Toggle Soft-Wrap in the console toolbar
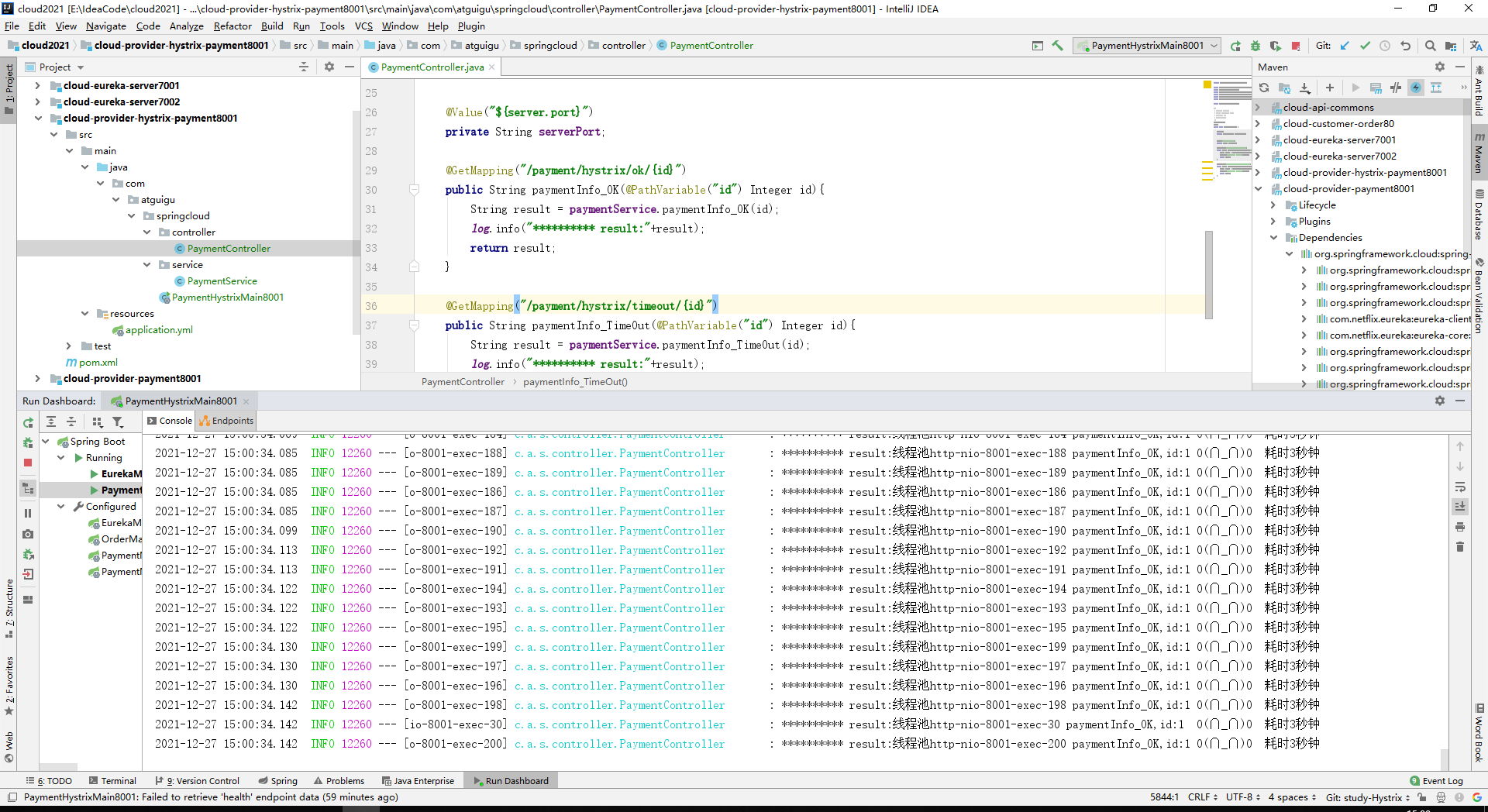This screenshot has height=812, width=1488. [1460, 487]
